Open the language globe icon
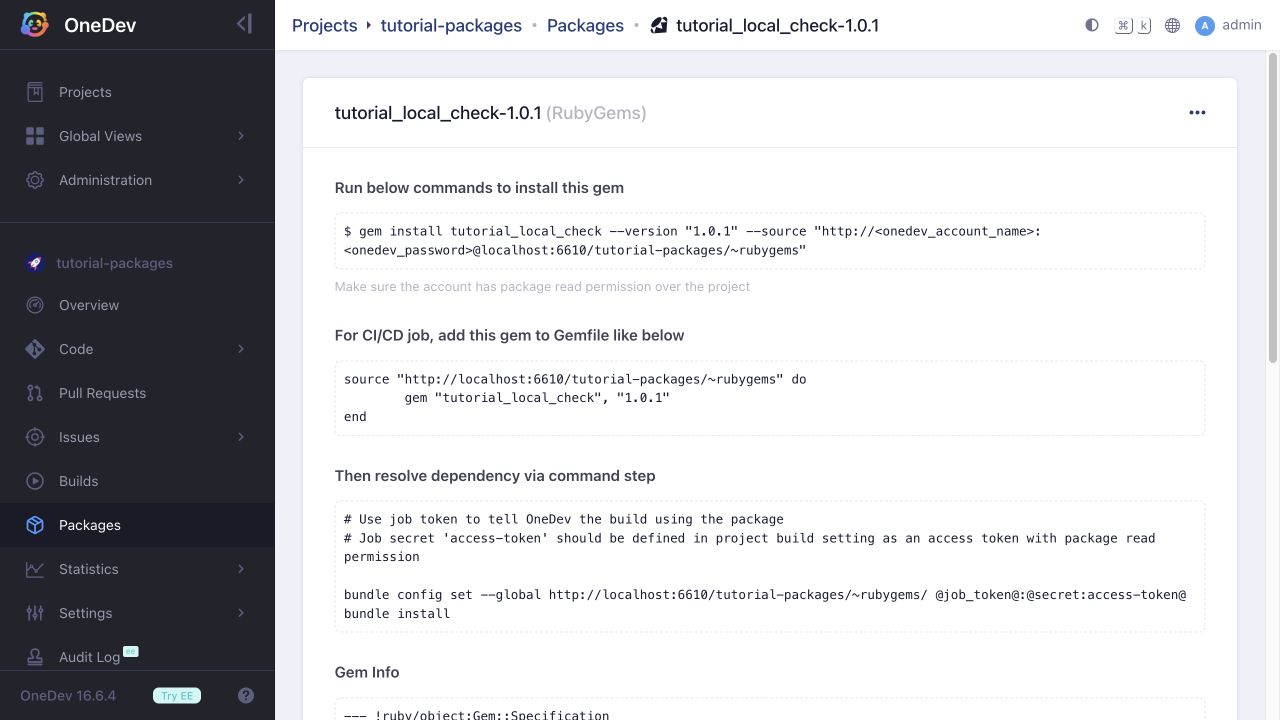Image resolution: width=1280 pixels, height=720 pixels. [1173, 25]
